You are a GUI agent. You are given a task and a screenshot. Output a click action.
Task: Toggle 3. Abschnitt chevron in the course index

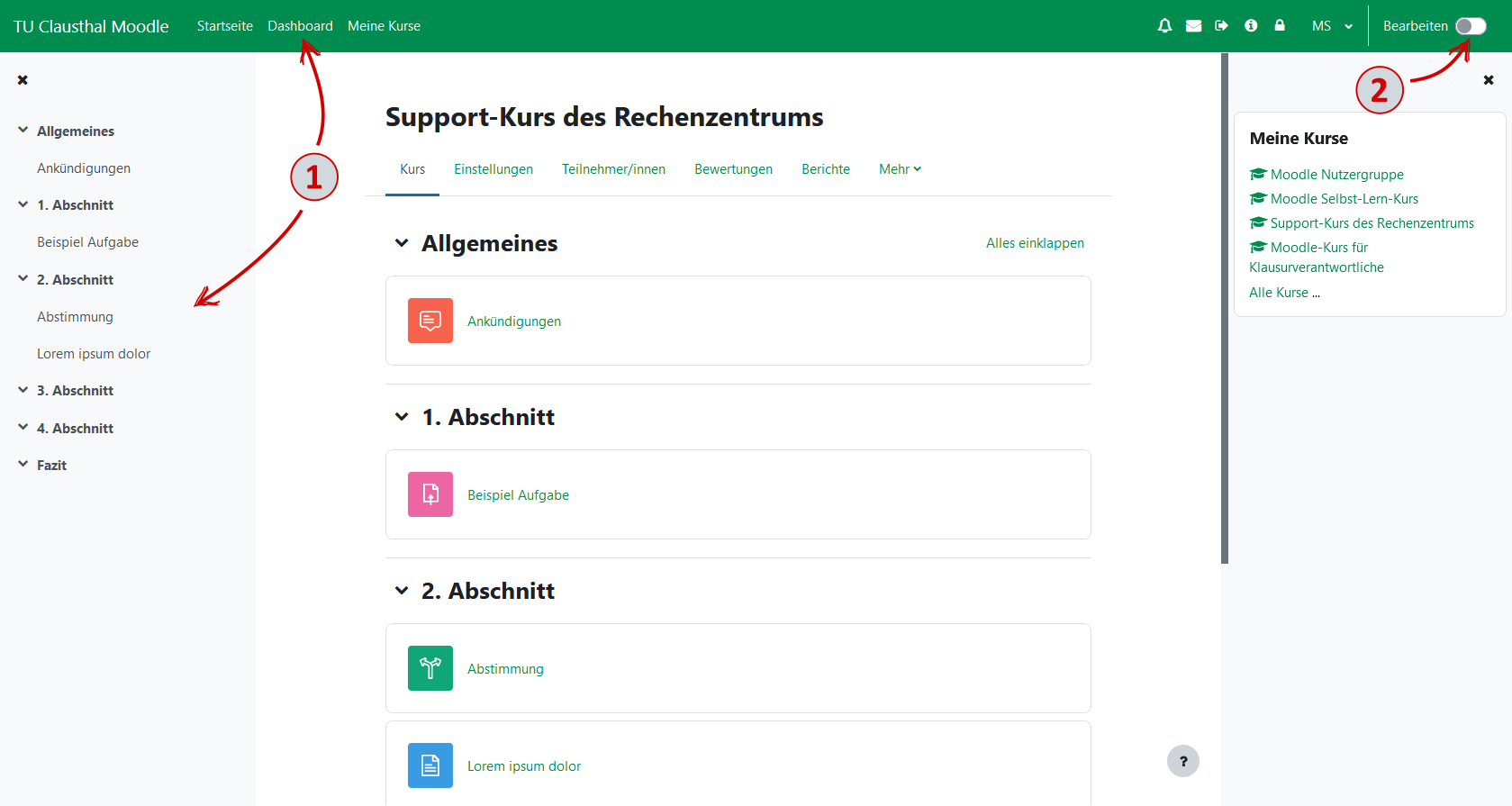click(23, 390)
